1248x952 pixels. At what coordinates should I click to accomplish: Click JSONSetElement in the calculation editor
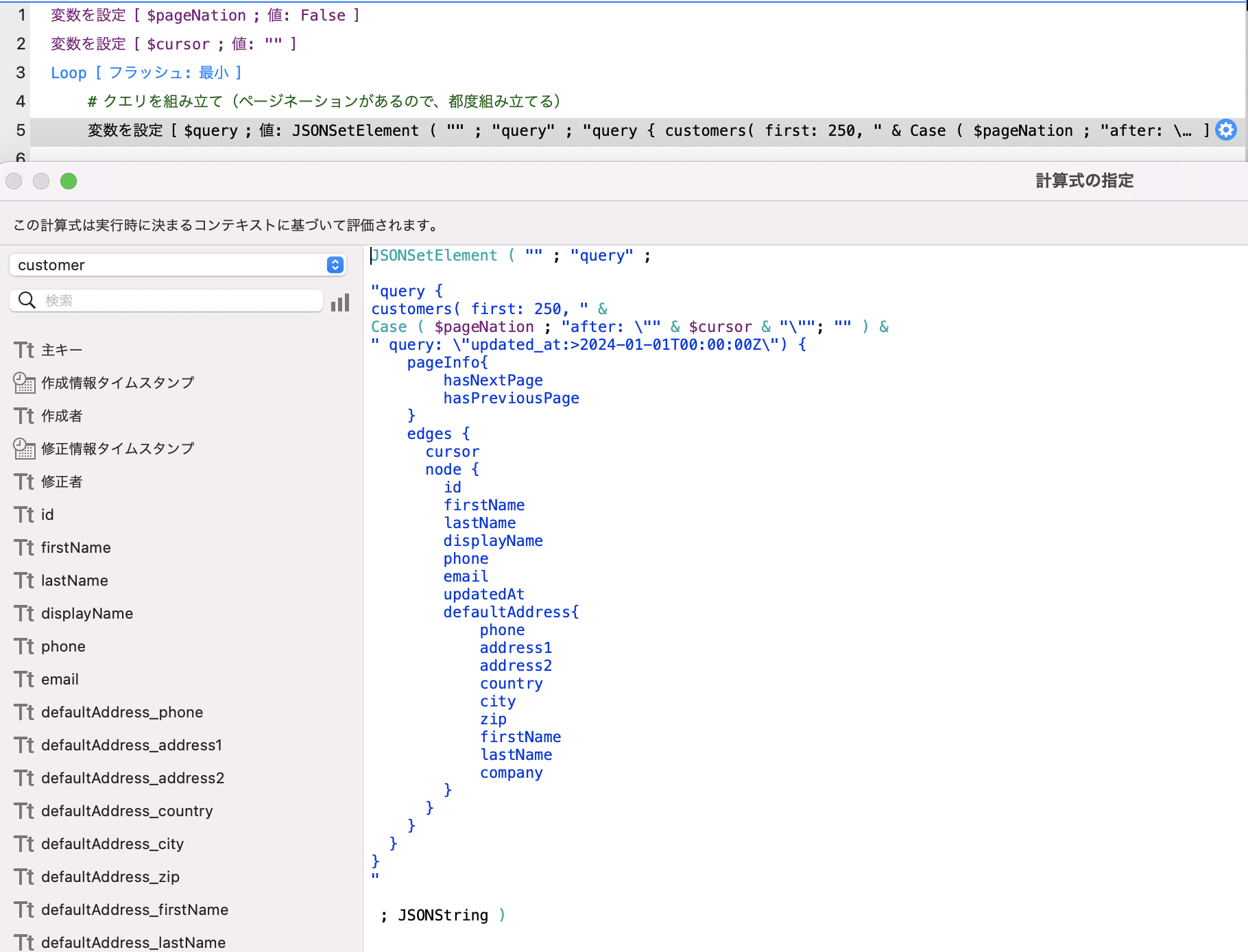434,254
